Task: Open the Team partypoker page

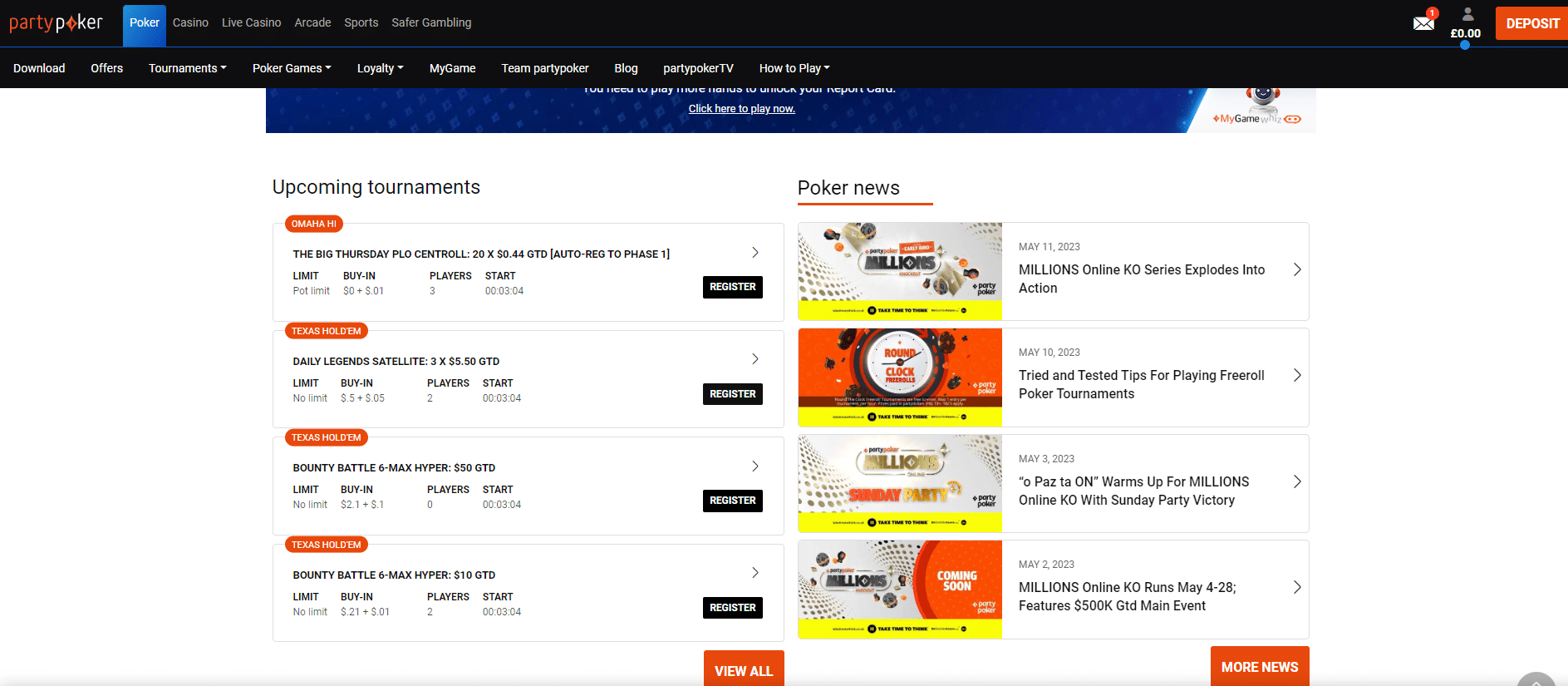Action: pos(545,68)
